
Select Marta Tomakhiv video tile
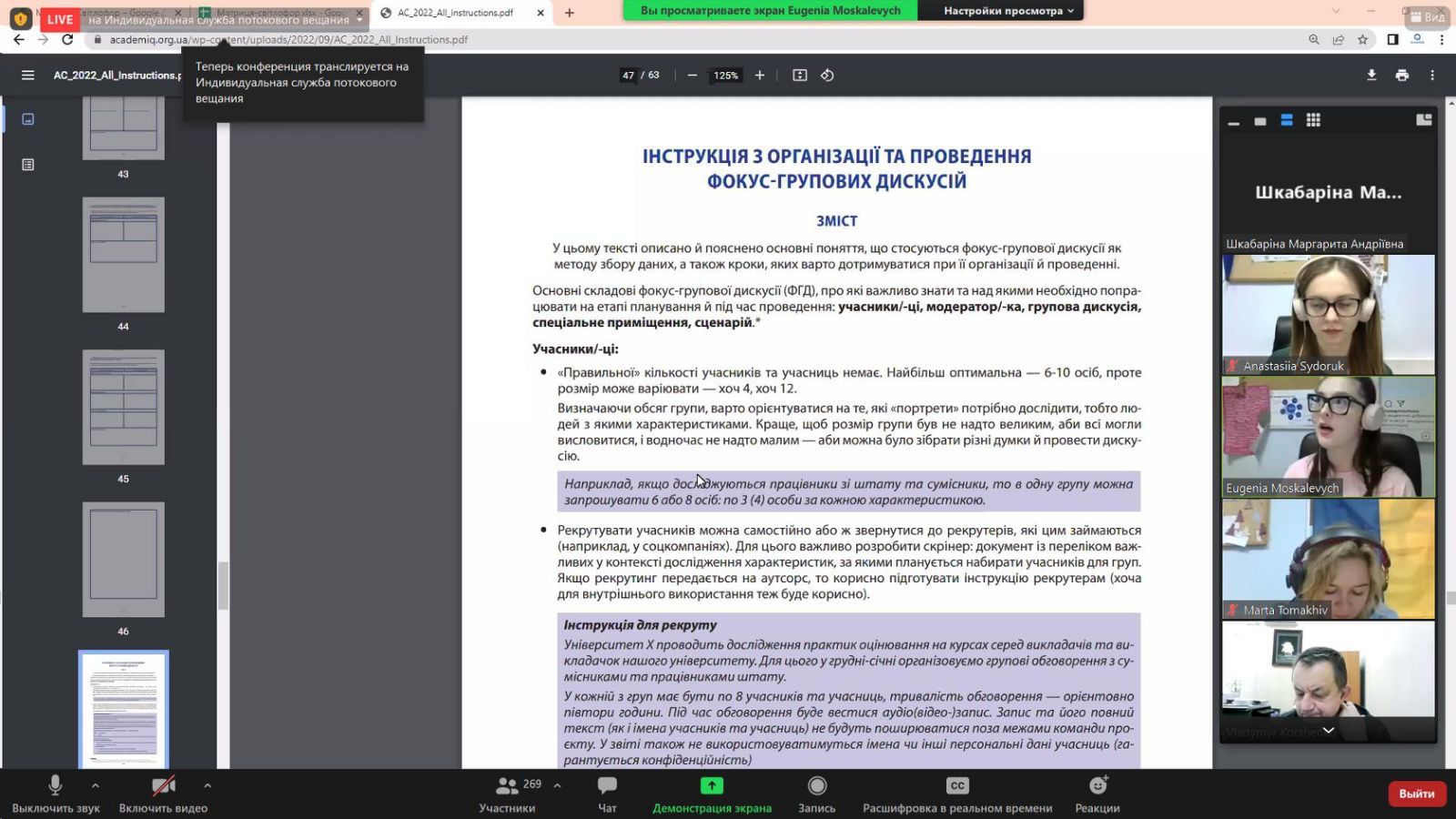(x=1328, y=559)
